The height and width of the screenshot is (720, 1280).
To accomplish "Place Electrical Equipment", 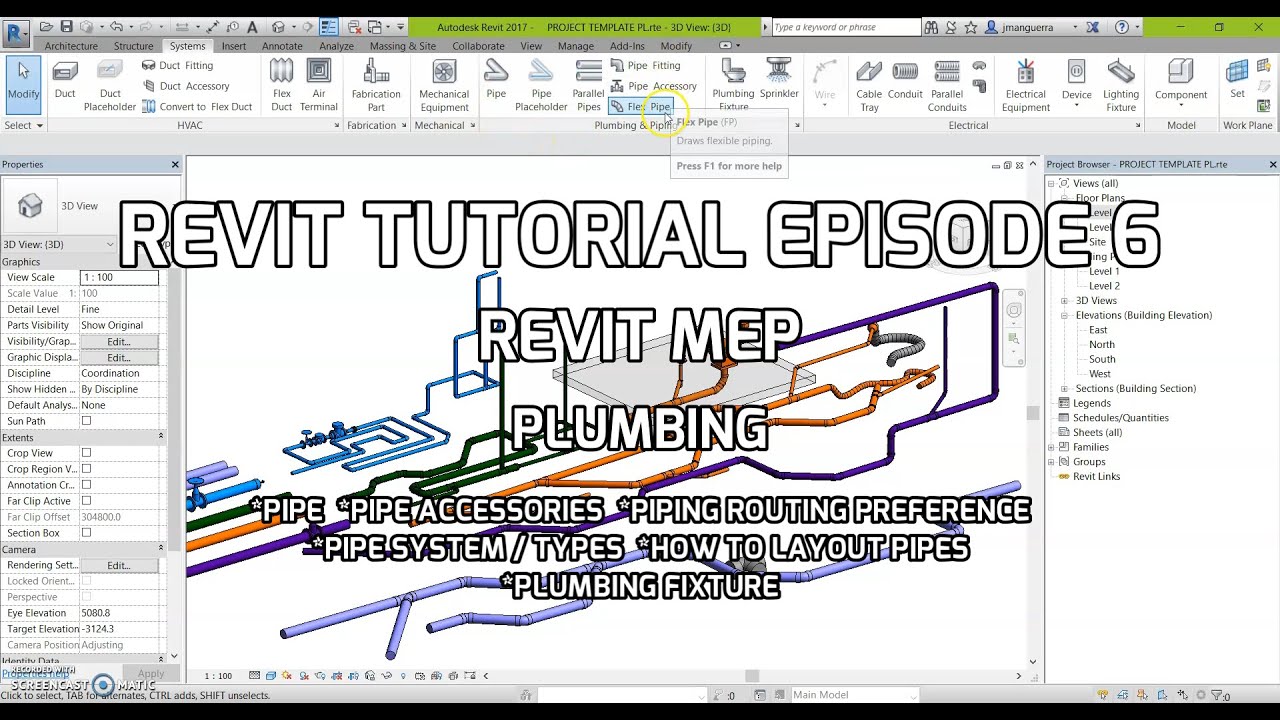I will click(x=1026, y=84).
